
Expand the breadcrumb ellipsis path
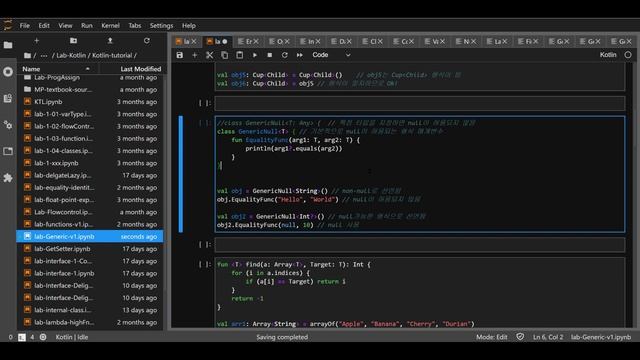(44, 56)
